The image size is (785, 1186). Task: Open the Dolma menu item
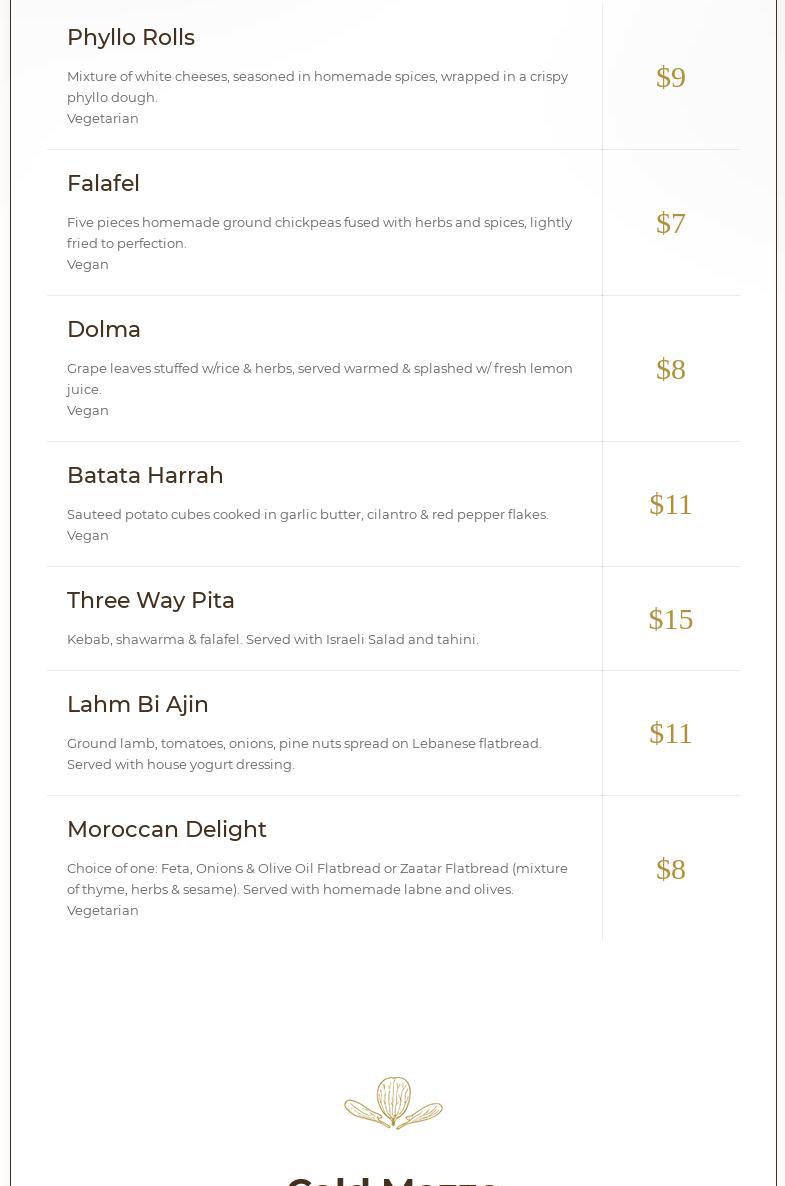tap(104, 329)
